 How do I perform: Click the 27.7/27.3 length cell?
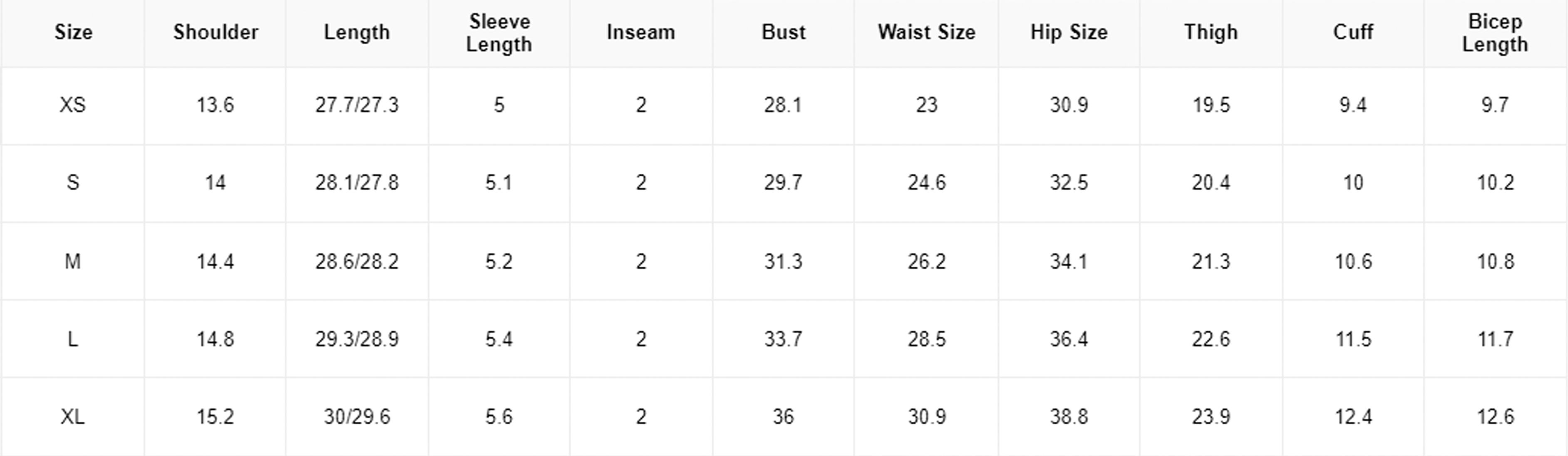357,105
